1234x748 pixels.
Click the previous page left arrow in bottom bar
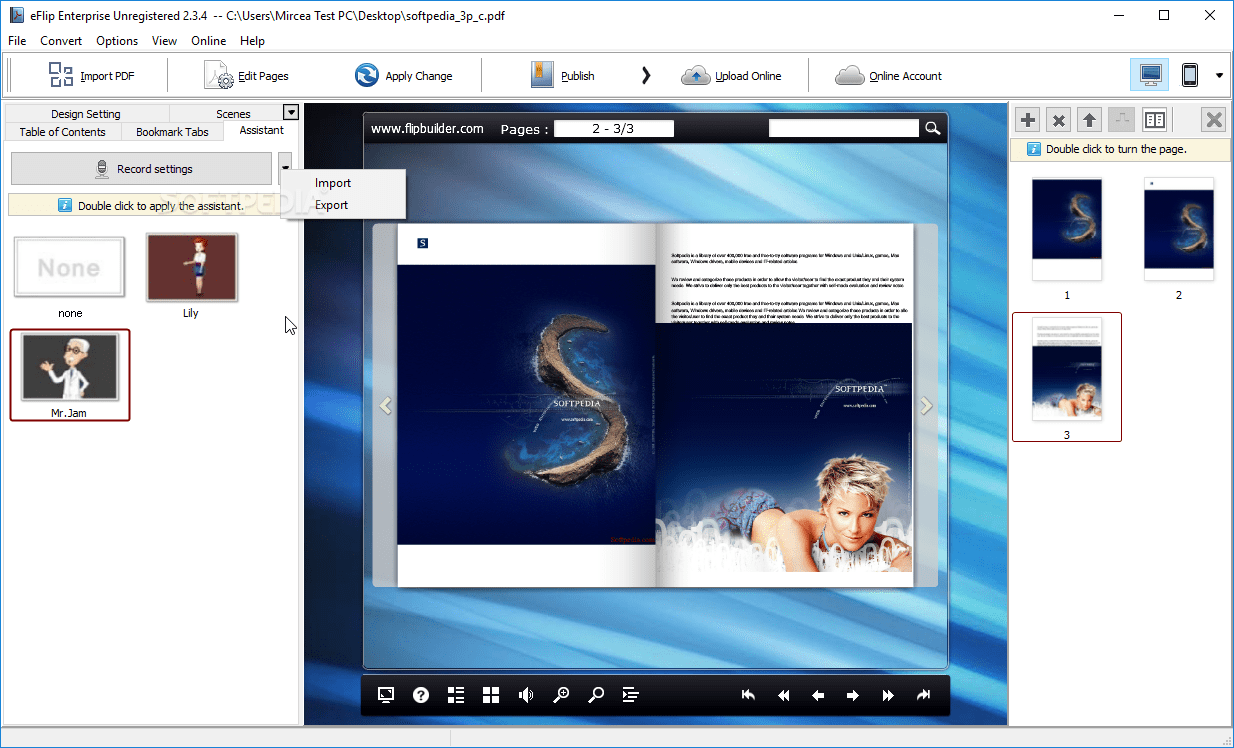(818, 695)
